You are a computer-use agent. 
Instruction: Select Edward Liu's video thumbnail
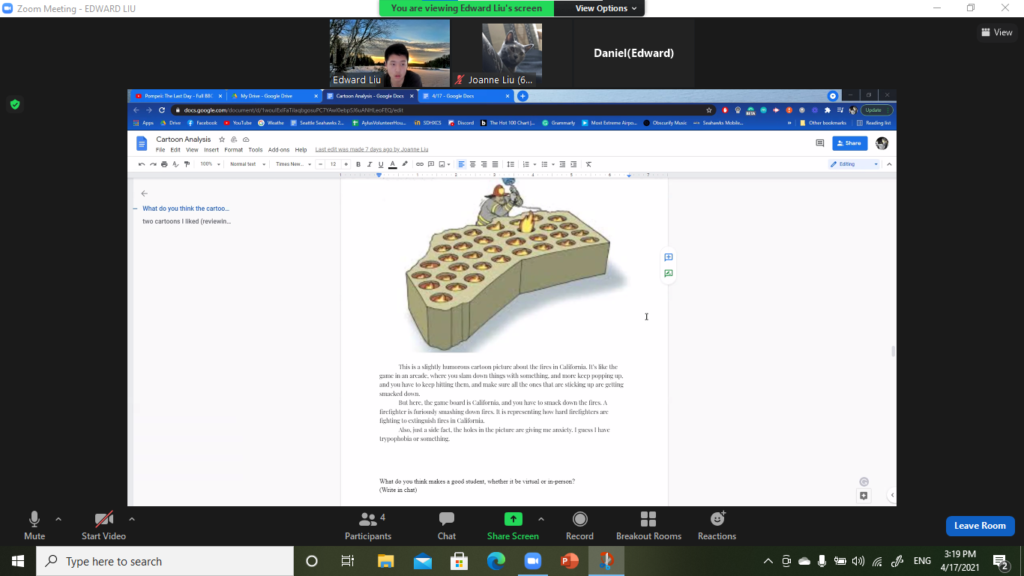pos(389,53)
